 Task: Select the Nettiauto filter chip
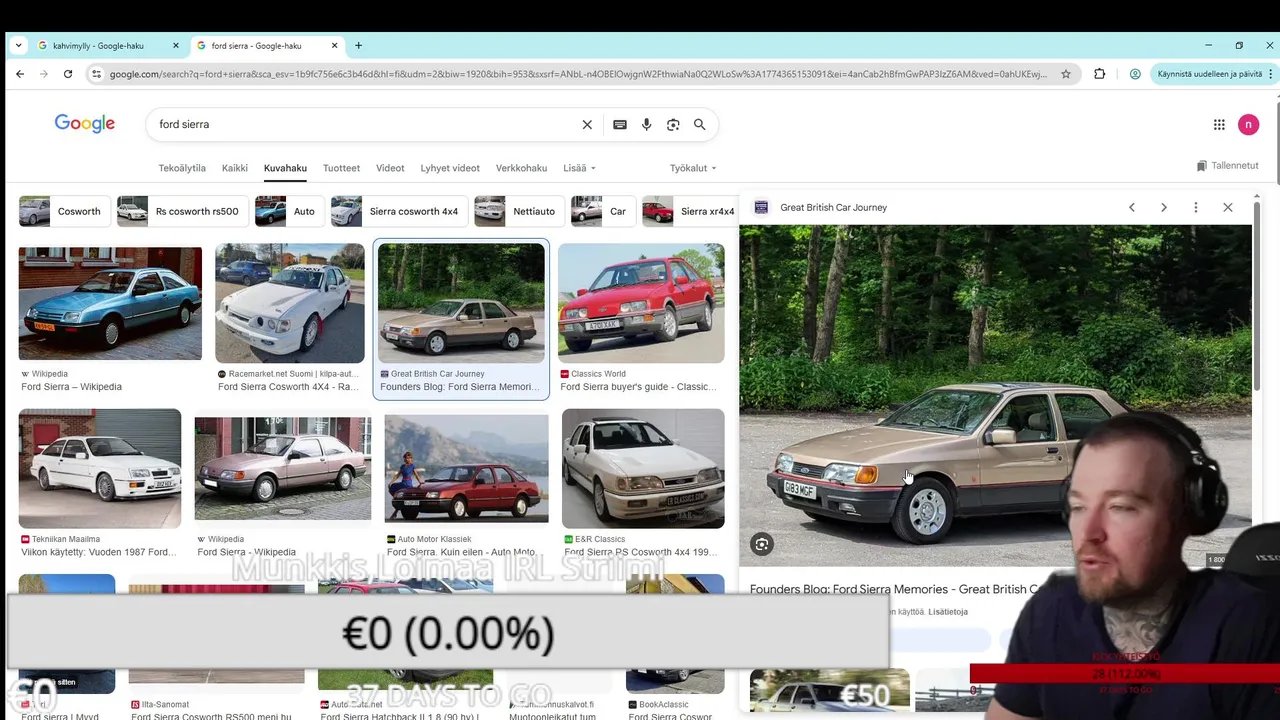pos(517,211)
